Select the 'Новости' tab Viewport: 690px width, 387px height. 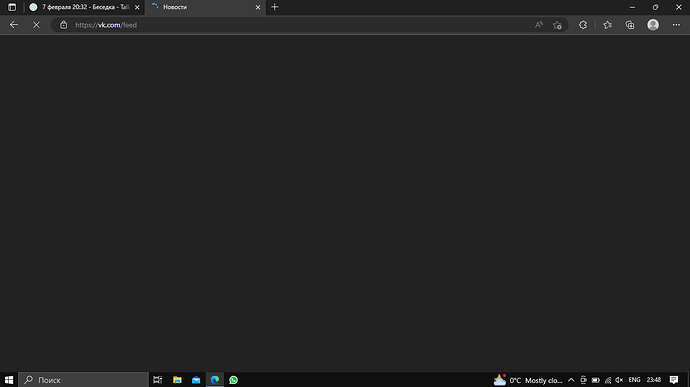(206, 7)
